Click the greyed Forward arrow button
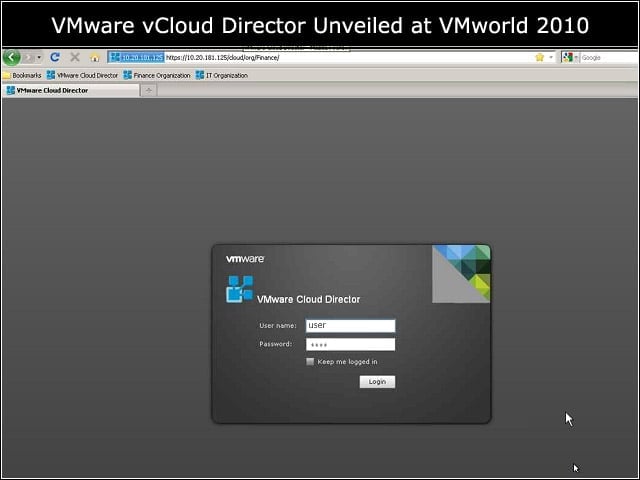 (x=29, y=58)
